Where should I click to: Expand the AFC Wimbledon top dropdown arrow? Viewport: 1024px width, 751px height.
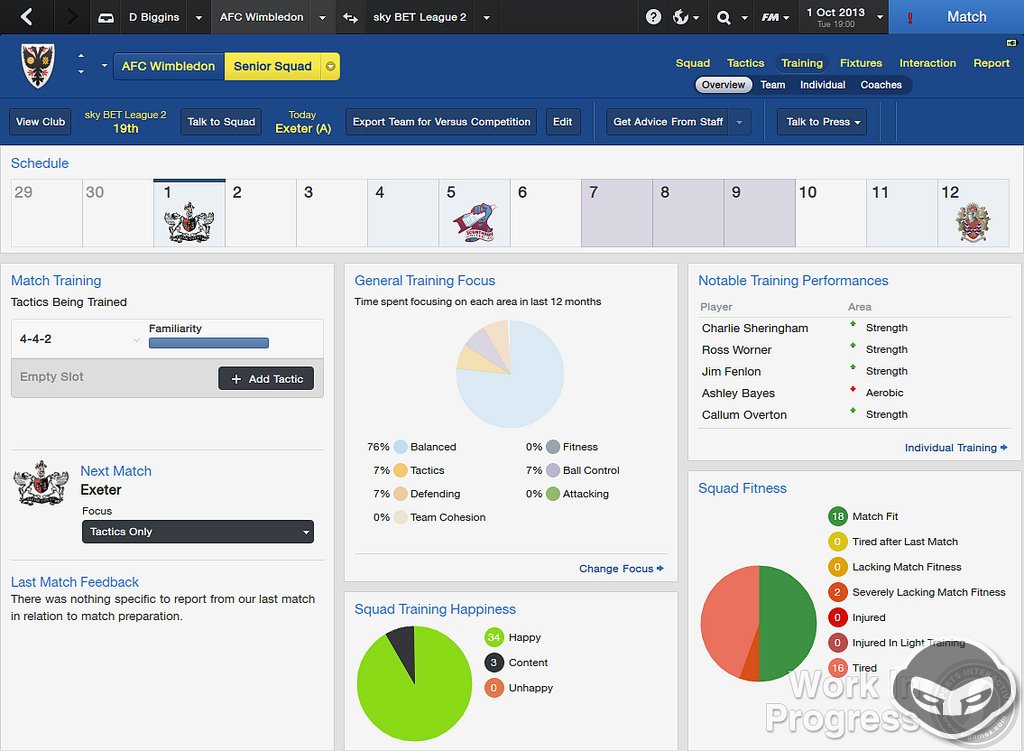[x=322, y=18]
